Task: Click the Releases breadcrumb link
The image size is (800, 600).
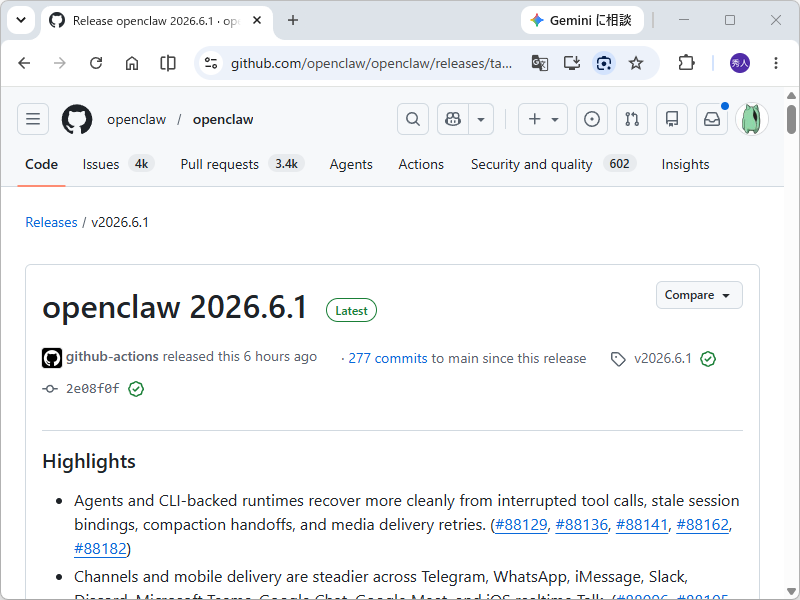Action: (x=52, y=222)
